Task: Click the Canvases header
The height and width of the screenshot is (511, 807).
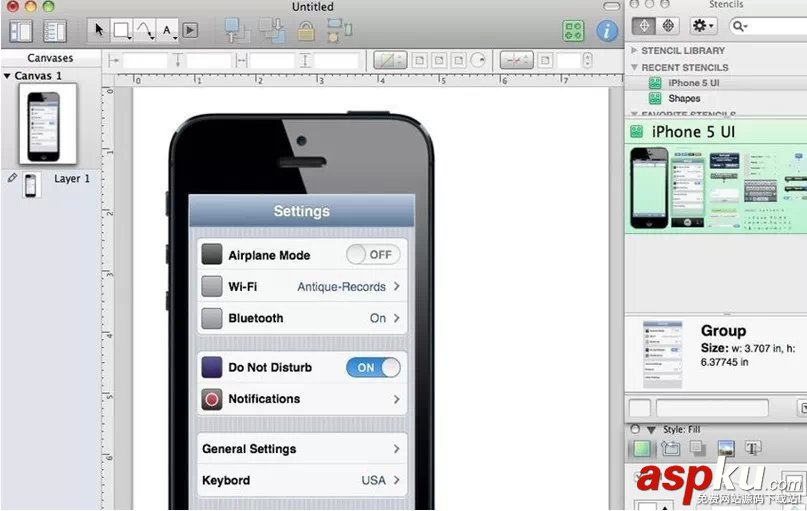Action: 50,58
